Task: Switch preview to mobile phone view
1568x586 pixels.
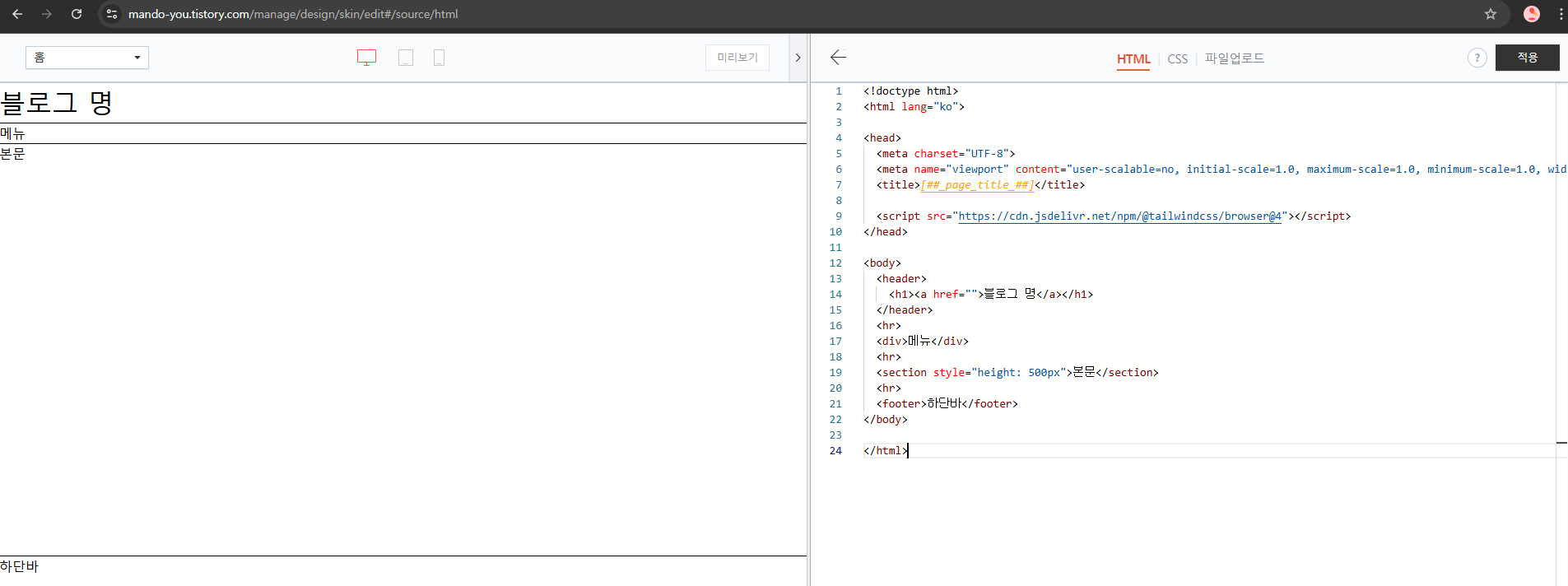Action: pos(439,58)
